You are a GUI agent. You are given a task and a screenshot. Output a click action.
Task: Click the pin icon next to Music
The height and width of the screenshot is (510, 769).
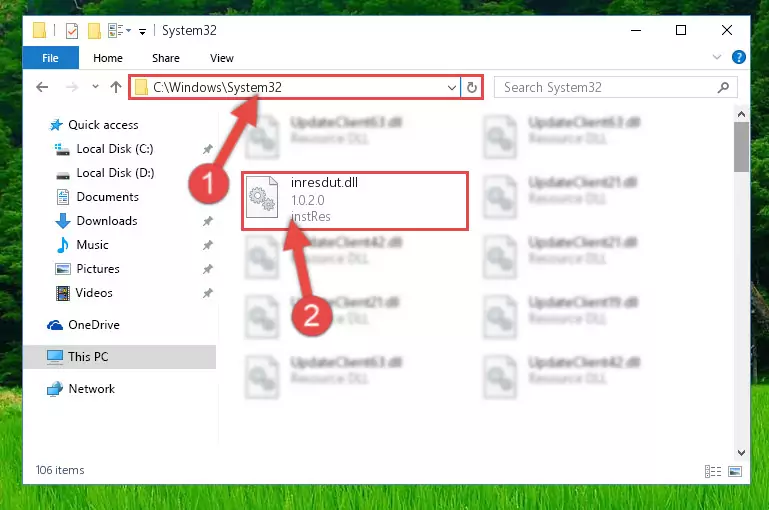tap(208, 245)
